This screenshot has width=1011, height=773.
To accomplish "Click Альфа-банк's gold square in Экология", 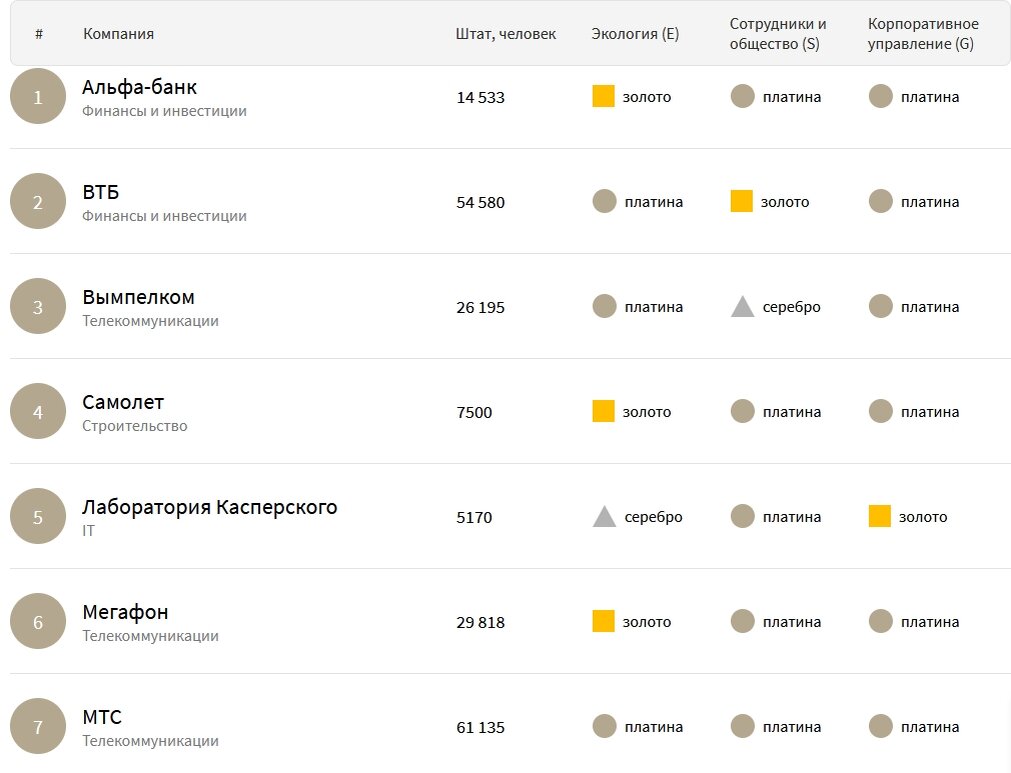I will tap(604, 96).
